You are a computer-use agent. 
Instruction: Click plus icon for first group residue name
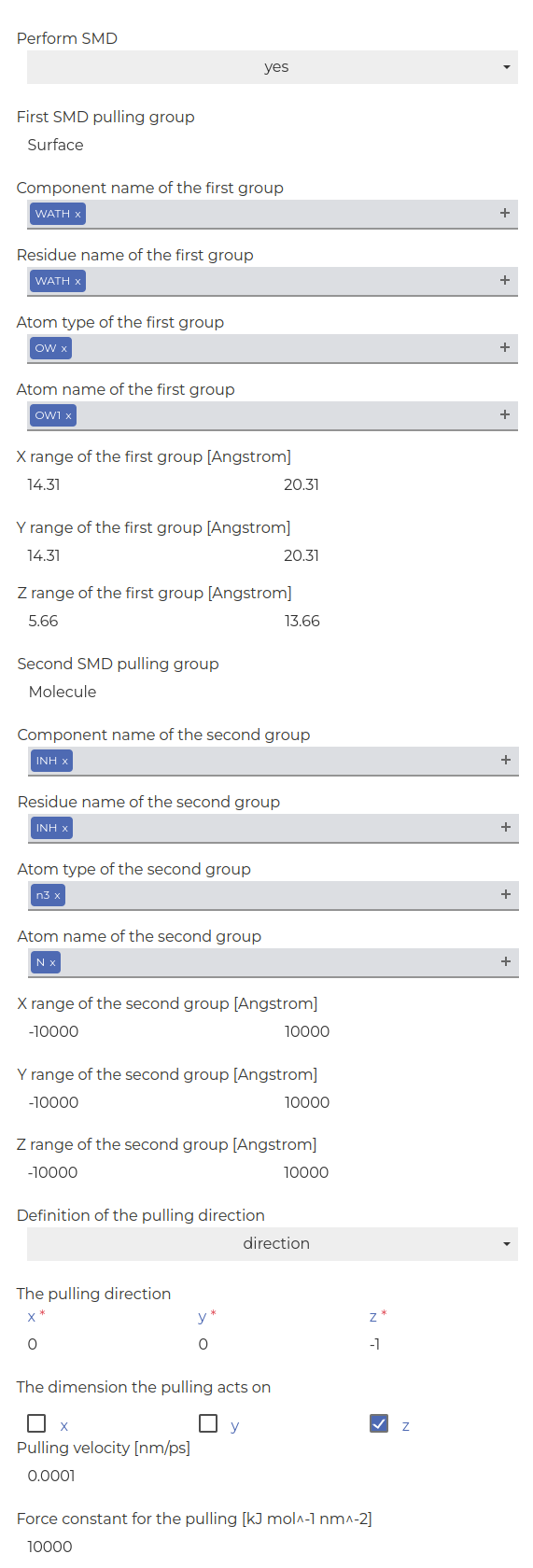[505, 280]
